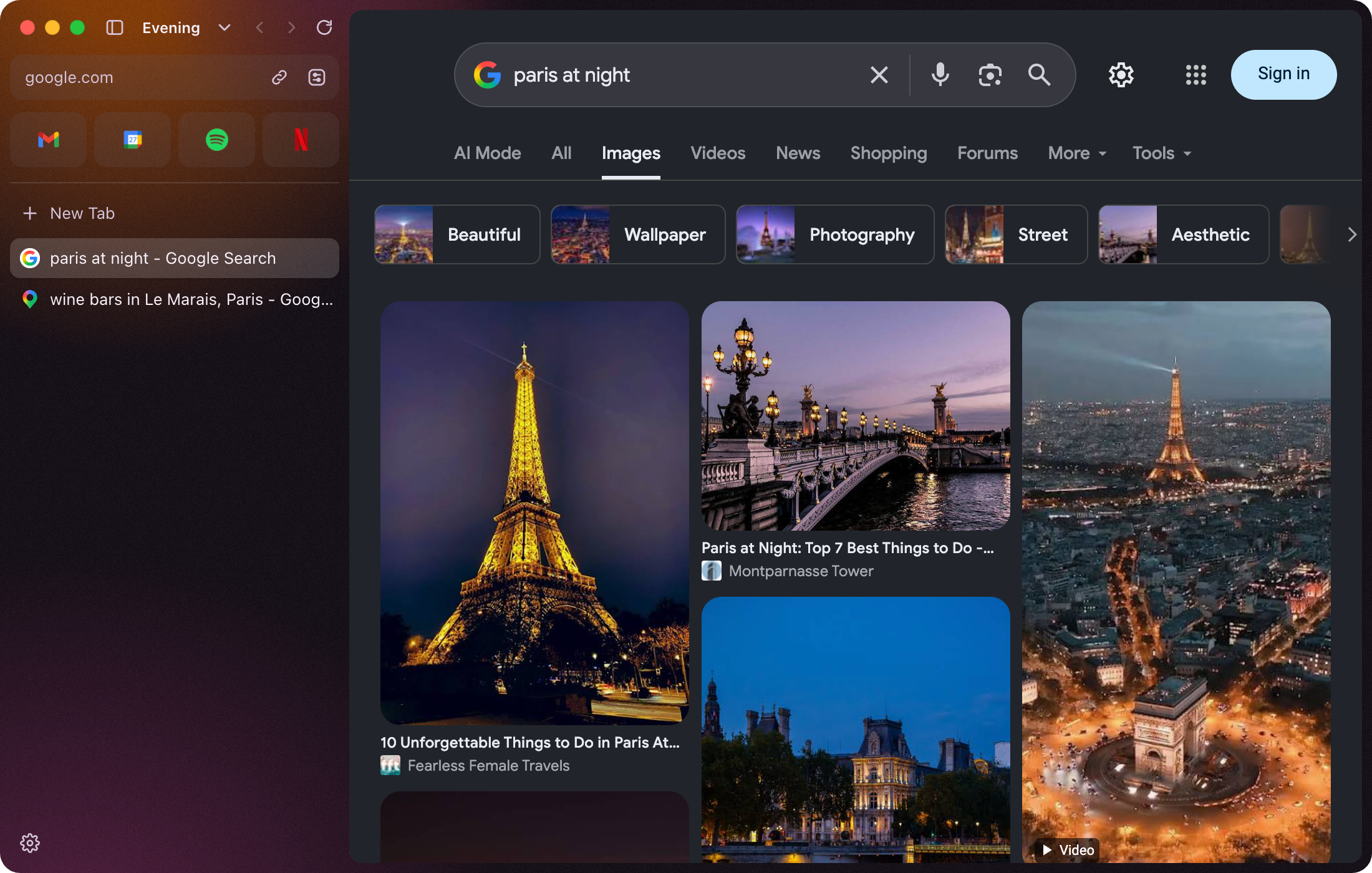Open browser settings gear in sidebar
Image resolution: width=1372 pixels, height=873 pixels.
(30, 843)
